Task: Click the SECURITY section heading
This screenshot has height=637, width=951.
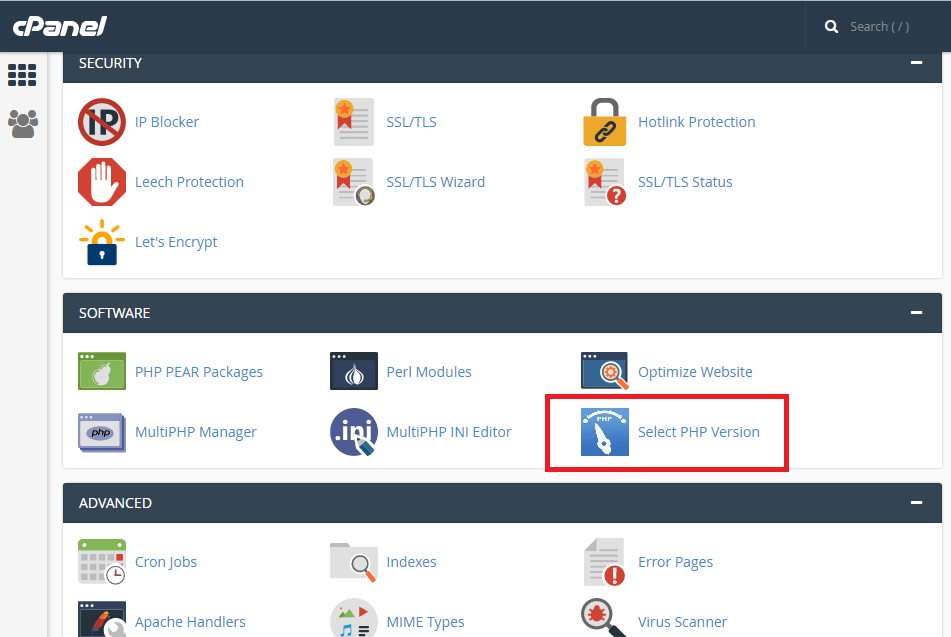Action: tap(110, 63)
